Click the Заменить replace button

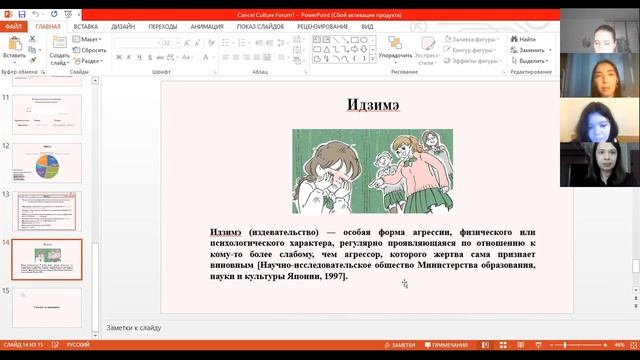click(531, 50)
